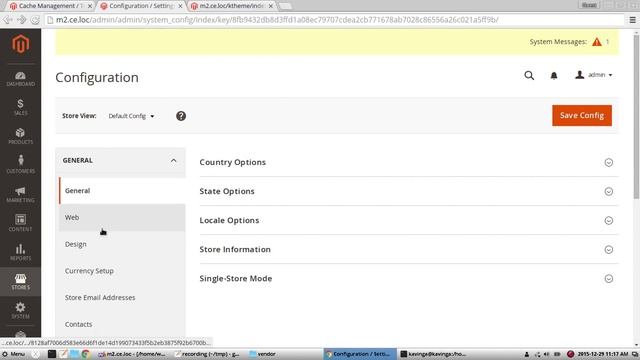Viewport: 640px width, 360px height.
Task: Click the Save Config button
Action: [582, 116]
